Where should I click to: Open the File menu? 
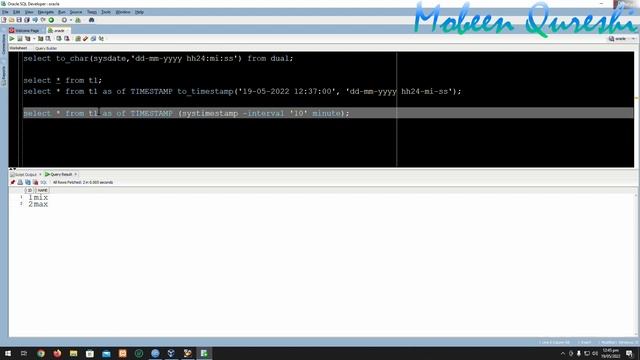5,12
